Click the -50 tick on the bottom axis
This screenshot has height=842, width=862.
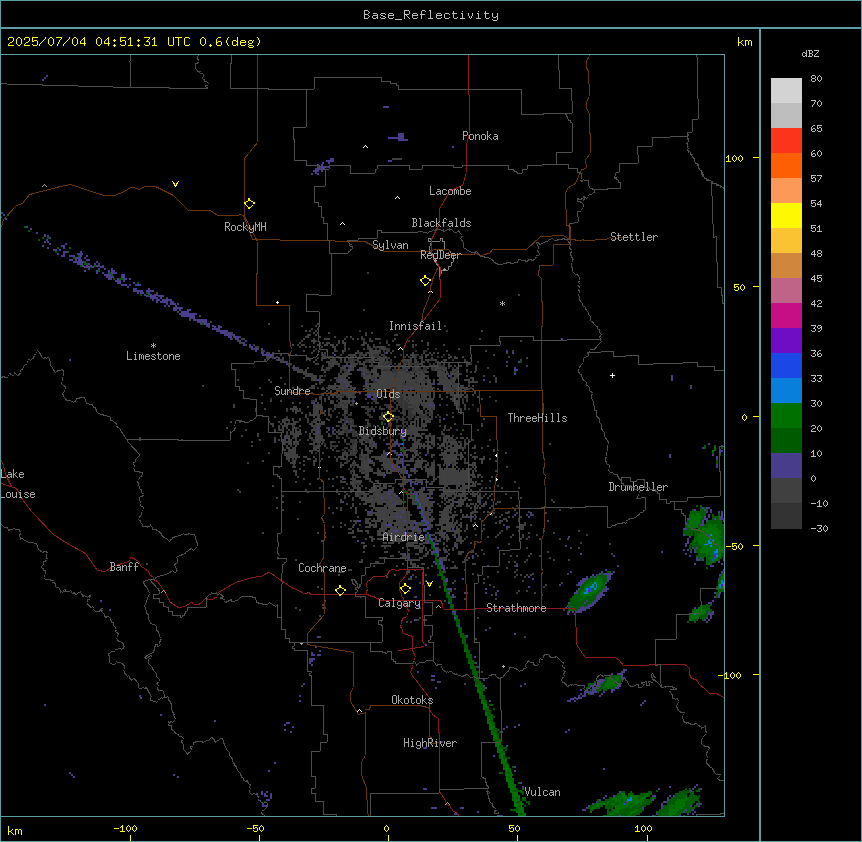pyautogui.click(x=255, y=828)
